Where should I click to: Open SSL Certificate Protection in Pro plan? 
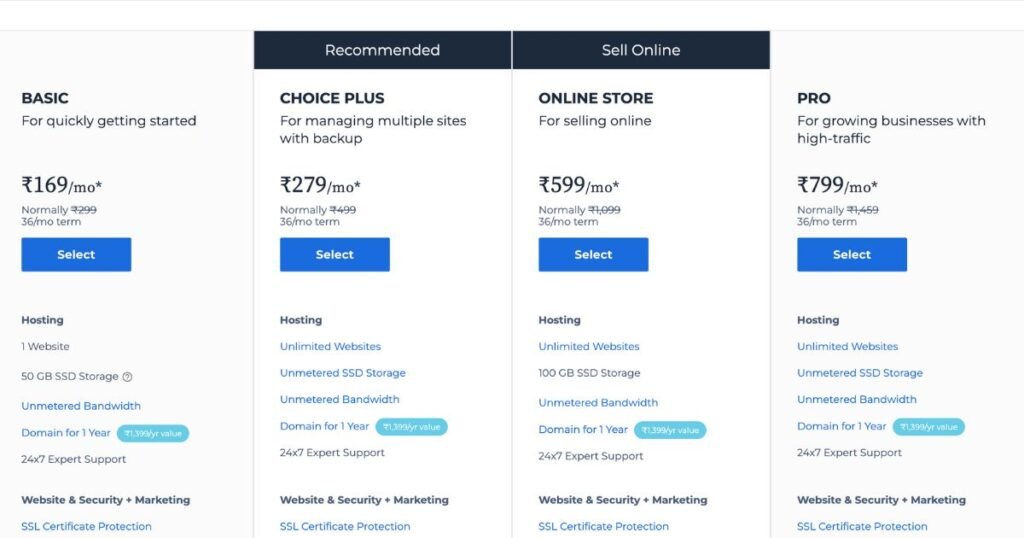862,527
